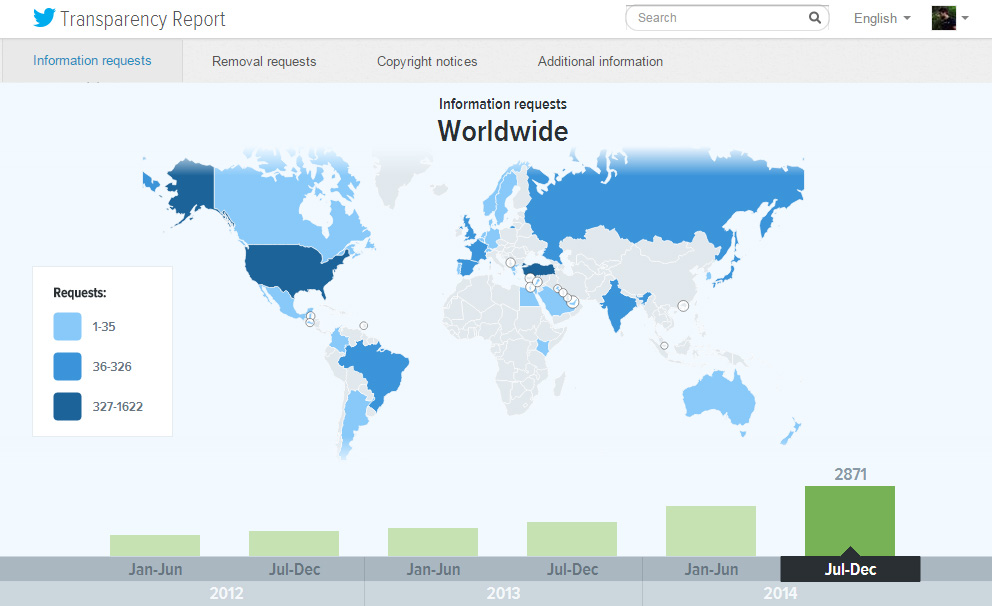Click the 36-326 legend color swatch

click(x=67, y=366)
